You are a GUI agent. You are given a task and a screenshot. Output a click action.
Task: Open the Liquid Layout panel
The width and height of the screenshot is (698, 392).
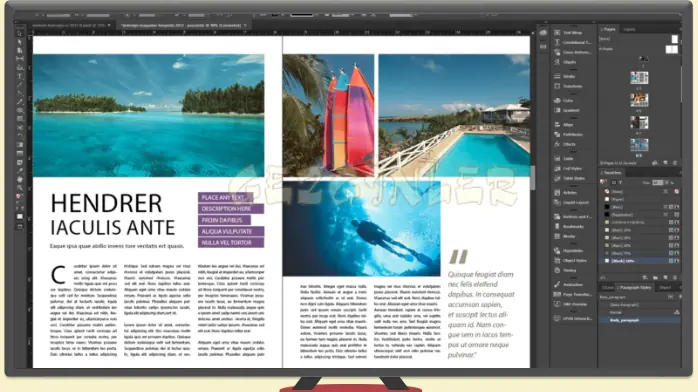pyautogui.click(x=572, y=202)
